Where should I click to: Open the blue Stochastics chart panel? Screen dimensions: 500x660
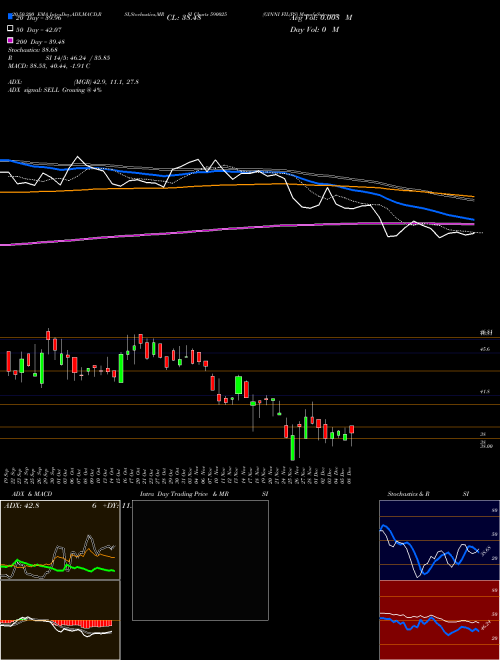point(439,540)
